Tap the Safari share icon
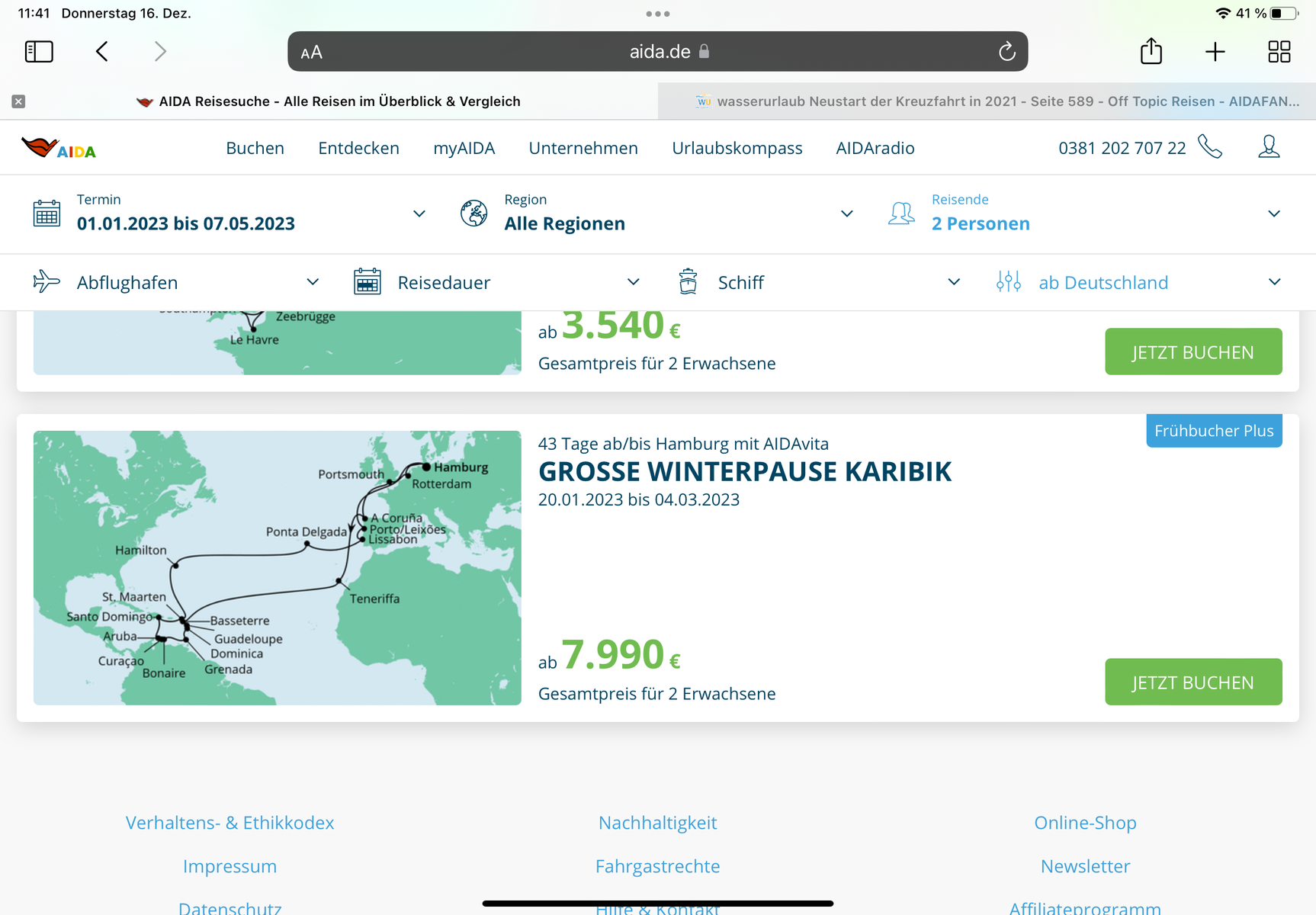This screenshot has height=915, width=1316. pyautogui.click(x=1151, y=52)
